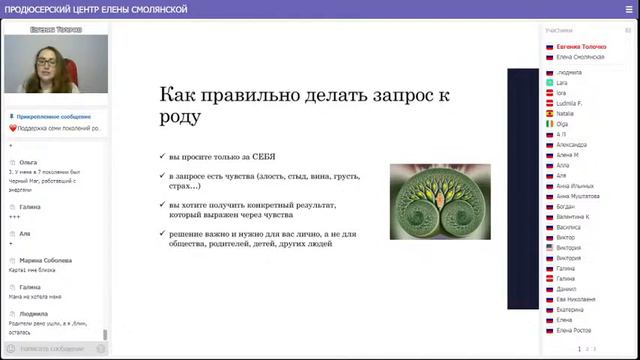This screenshot has height=360, width=640.
Task: Click the flag icon beside Olga
Action: click(550, 124)
